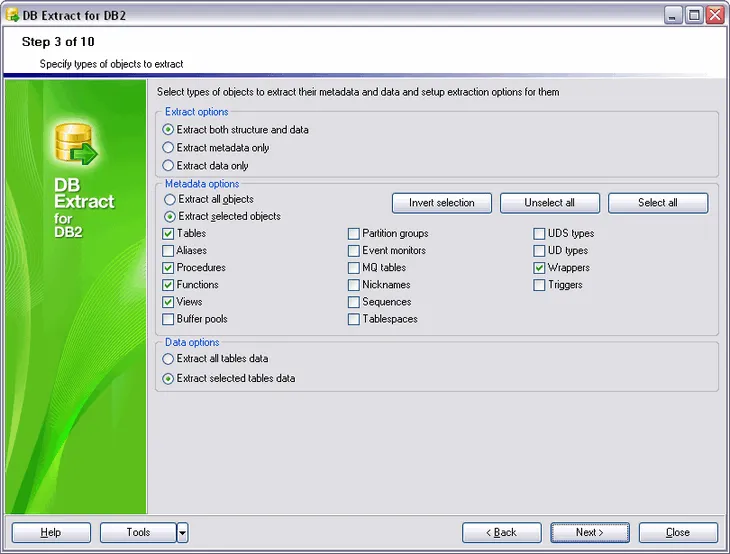Check the Triggers checkbox
730x554 pixels.
[x=539, y=285]
